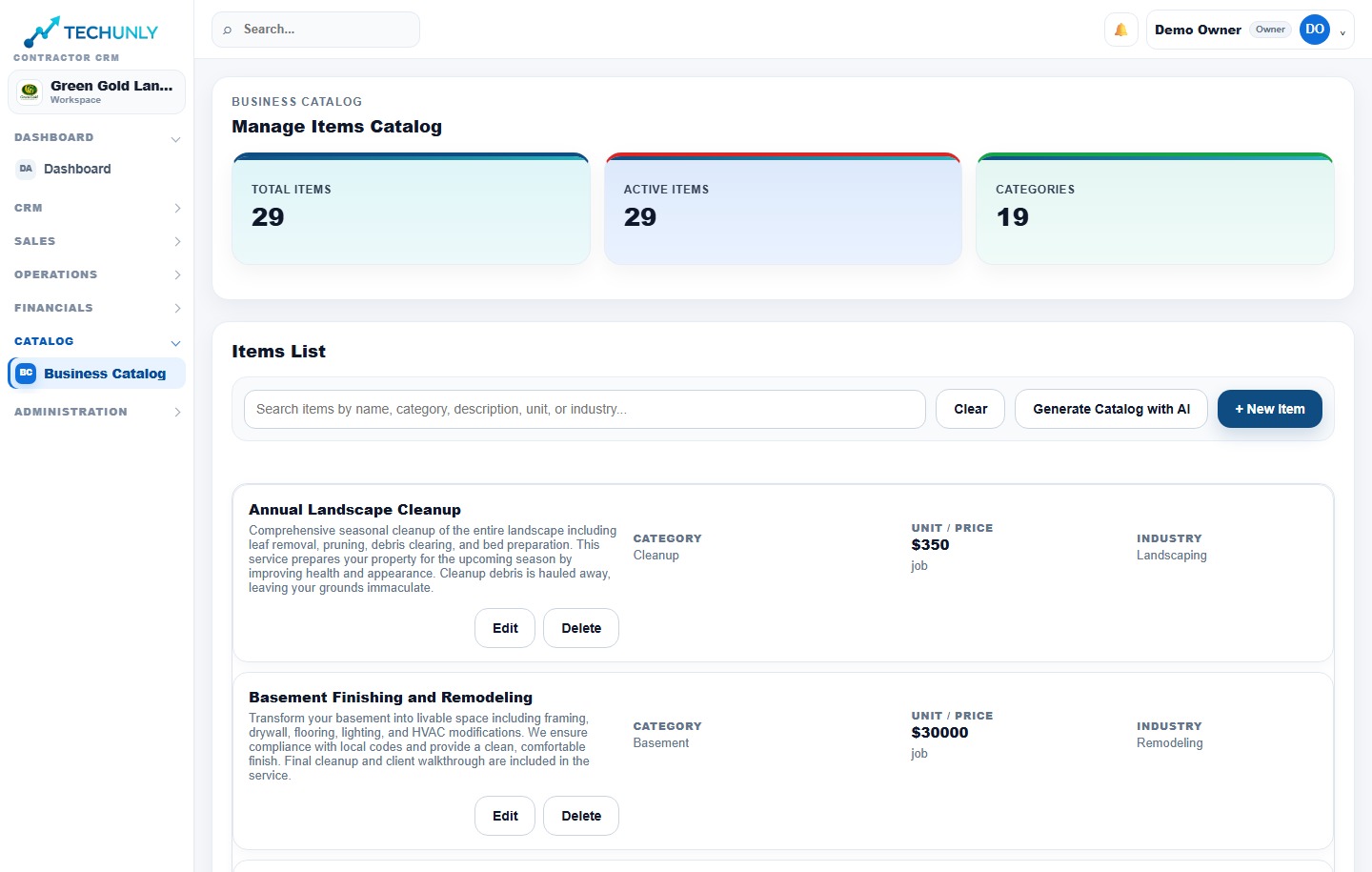This screenshot has height=872, width=1372.
Task: Click the Cleanup category value
Action: tap(656, 556)
